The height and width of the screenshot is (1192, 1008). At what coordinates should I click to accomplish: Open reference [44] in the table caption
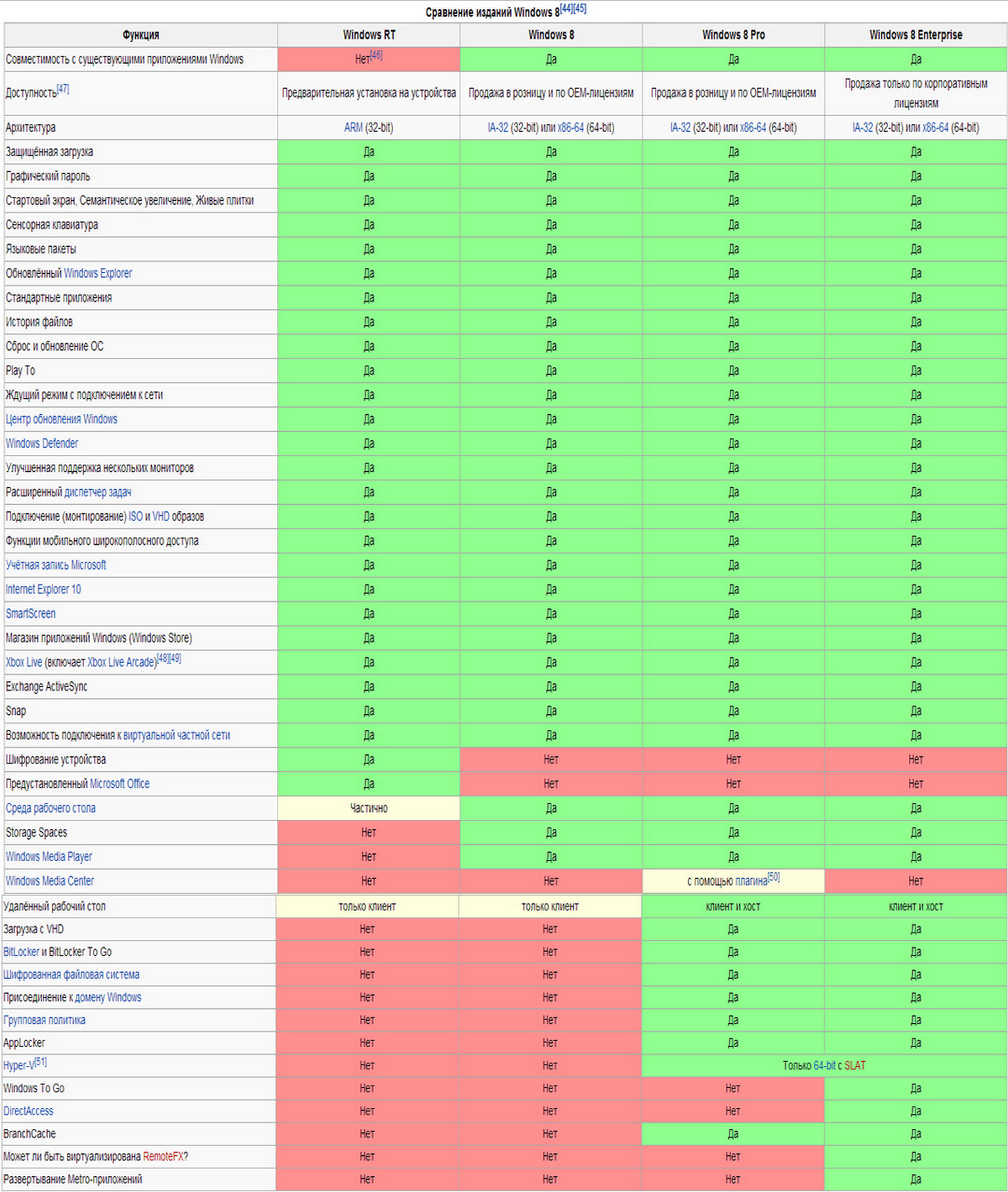coord(566,9)
